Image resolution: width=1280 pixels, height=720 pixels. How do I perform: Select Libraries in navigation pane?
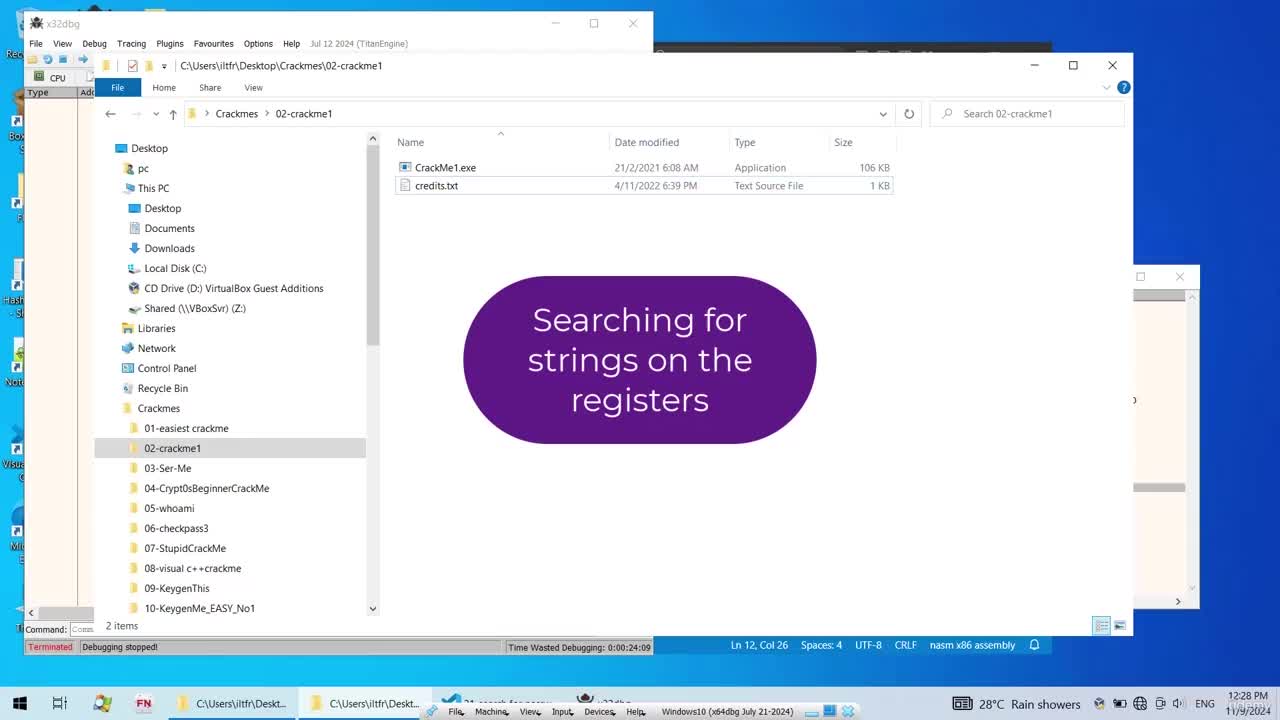click(x=156, y=328)
